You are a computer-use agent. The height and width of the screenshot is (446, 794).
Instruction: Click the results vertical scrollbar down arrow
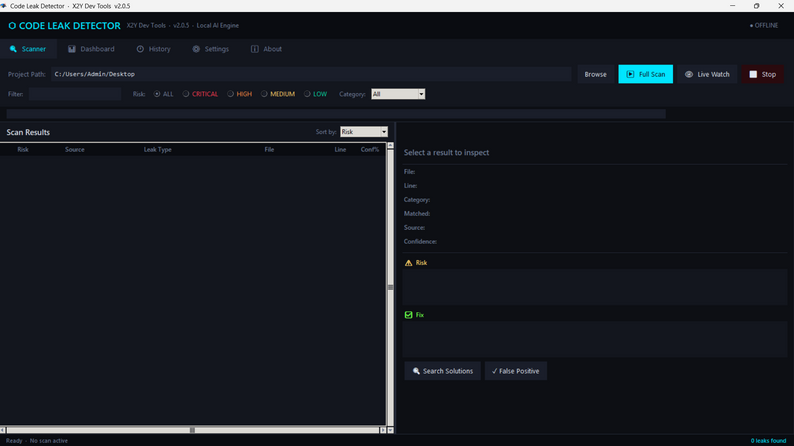390,430
